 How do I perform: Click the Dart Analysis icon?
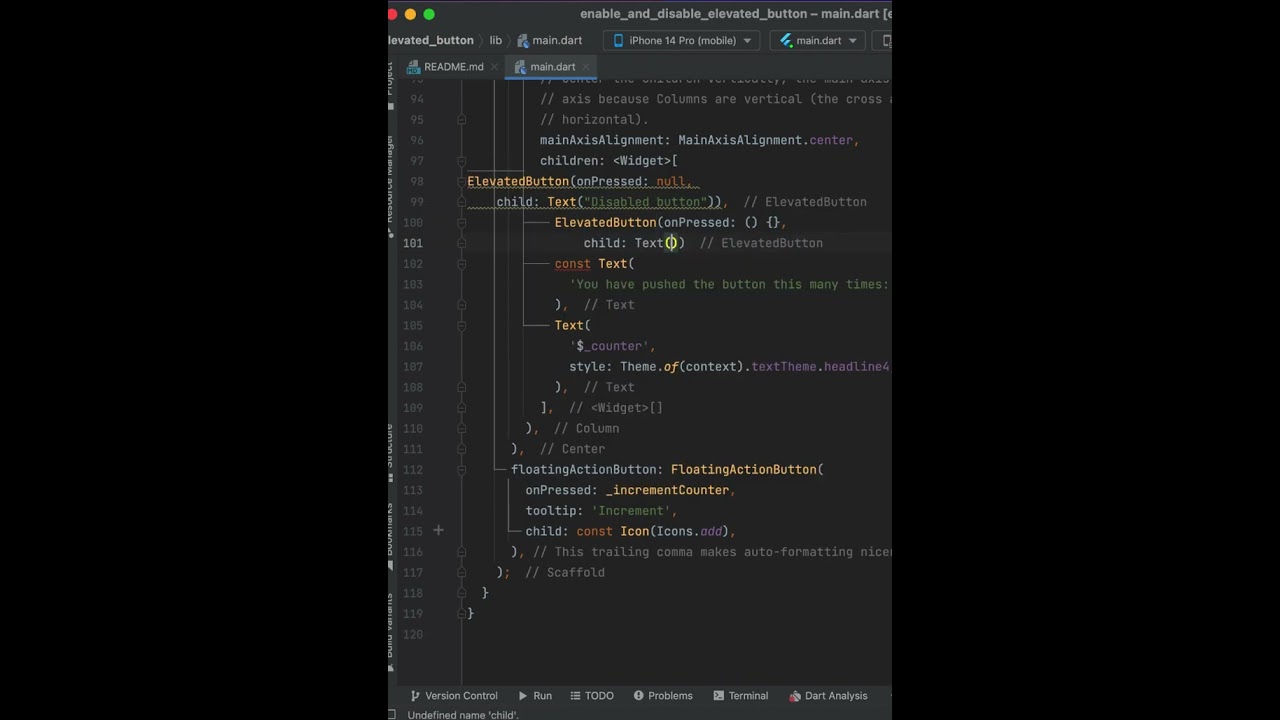pos(794,696)
